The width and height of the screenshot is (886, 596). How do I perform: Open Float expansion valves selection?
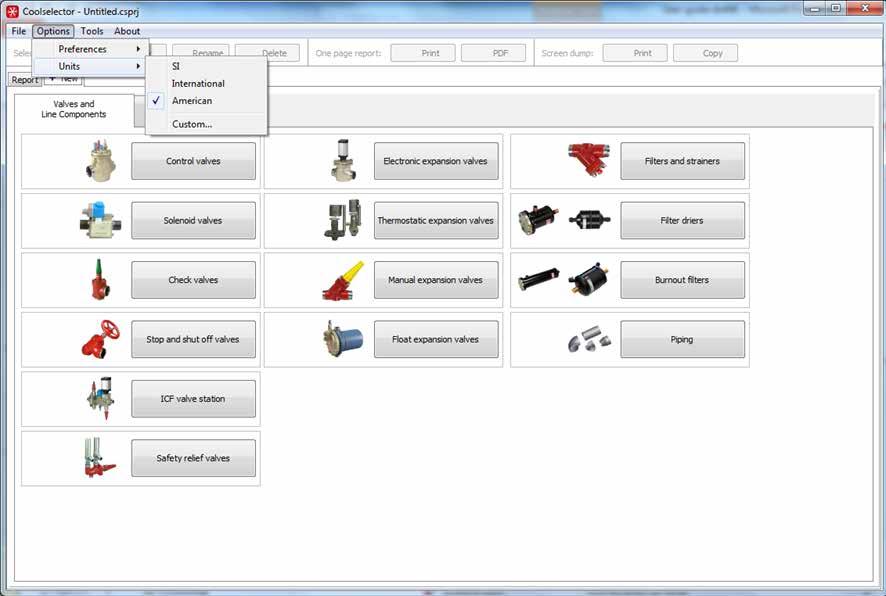pyautogui.click(x=436, y=339)
